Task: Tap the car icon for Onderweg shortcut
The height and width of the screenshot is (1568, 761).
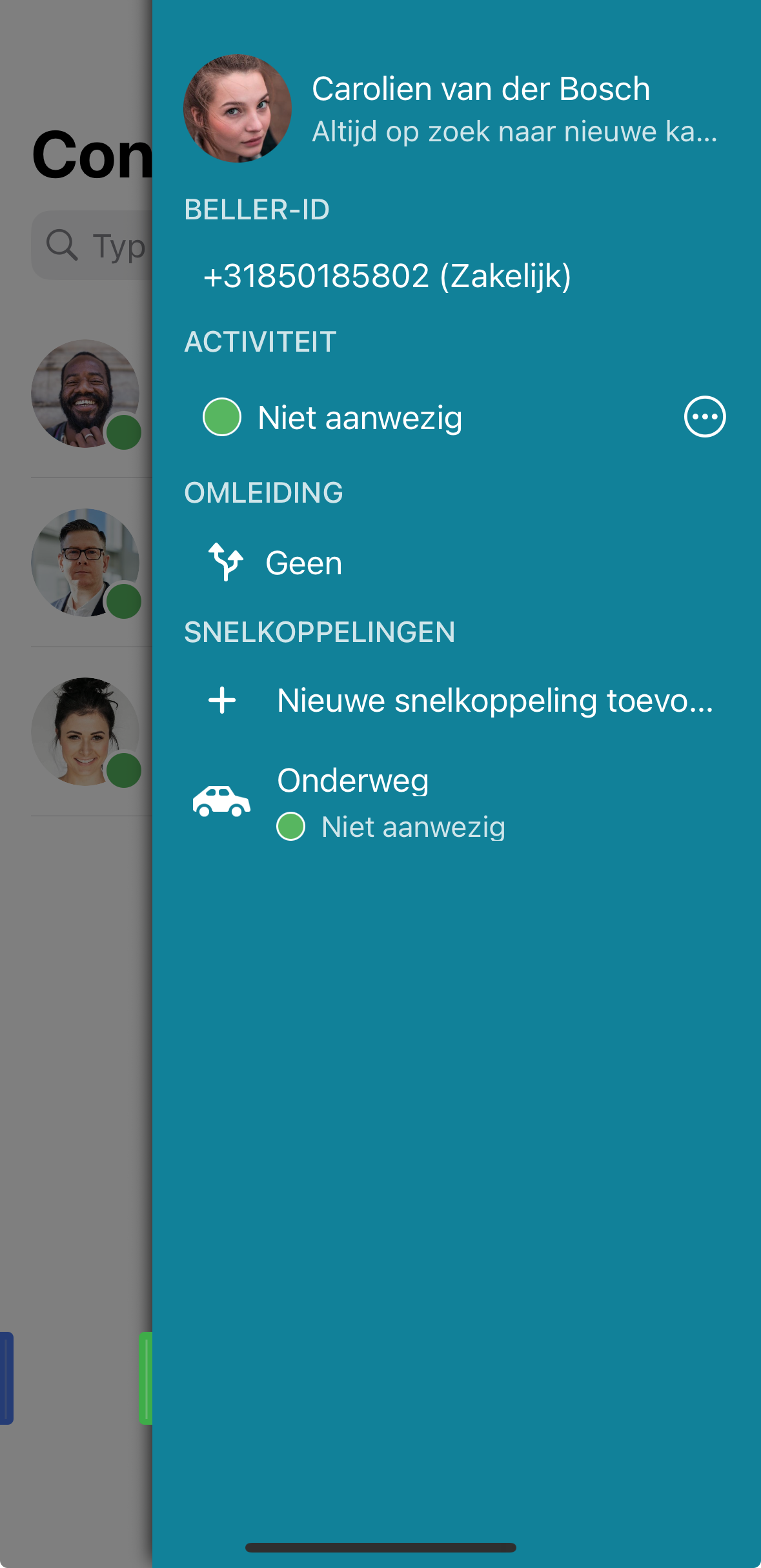Action: click(x=221, y=802)
